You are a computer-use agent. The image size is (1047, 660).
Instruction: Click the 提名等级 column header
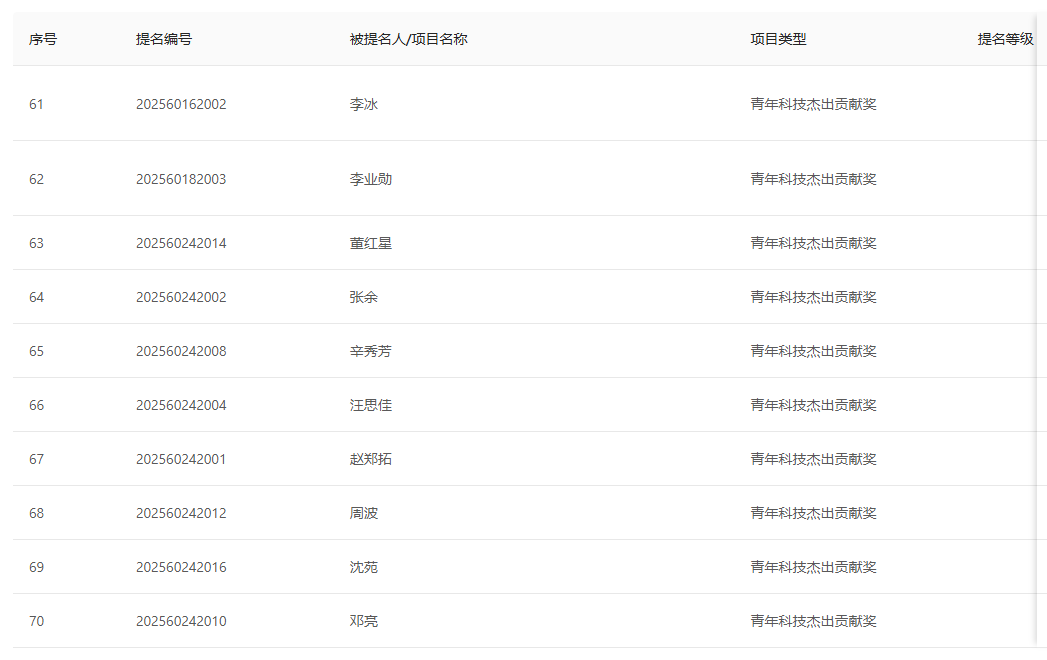click(x=1005, y=39)
